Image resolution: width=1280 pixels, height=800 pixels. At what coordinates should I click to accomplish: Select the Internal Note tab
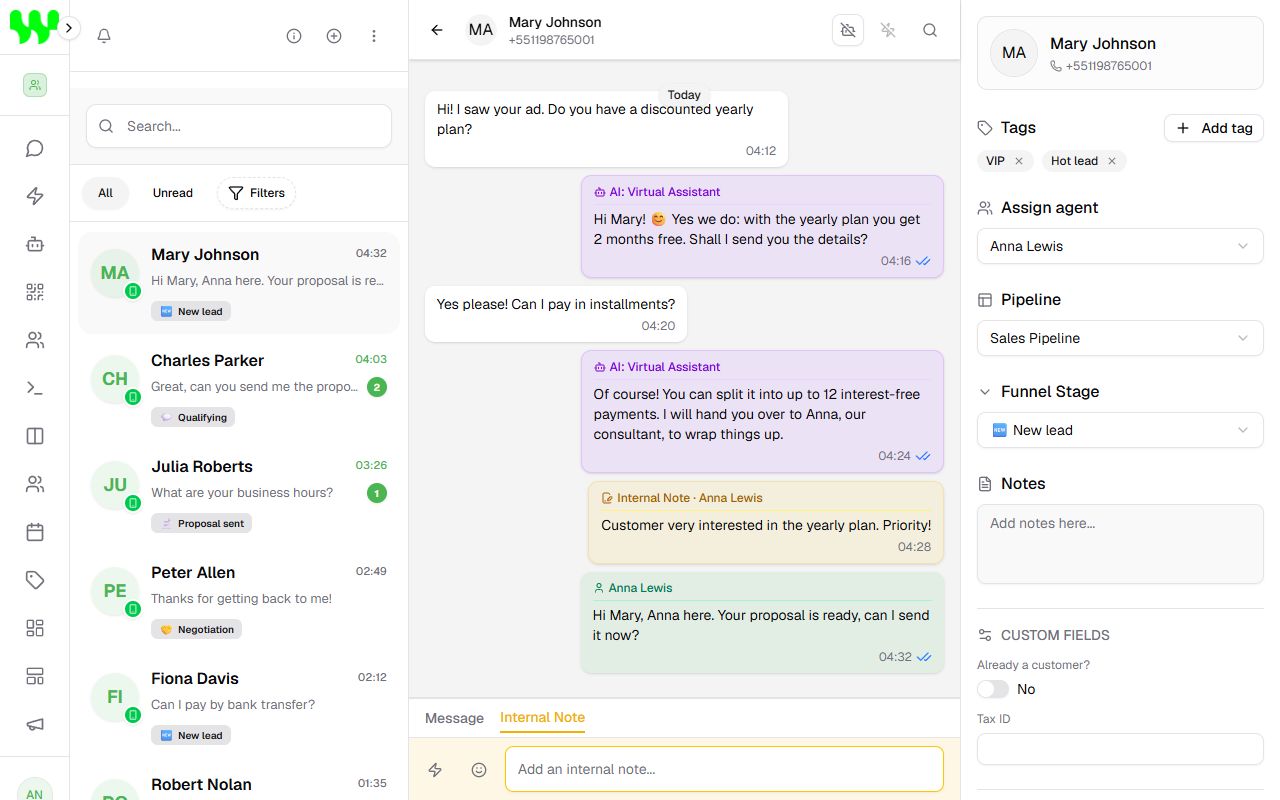click(542, 718)
